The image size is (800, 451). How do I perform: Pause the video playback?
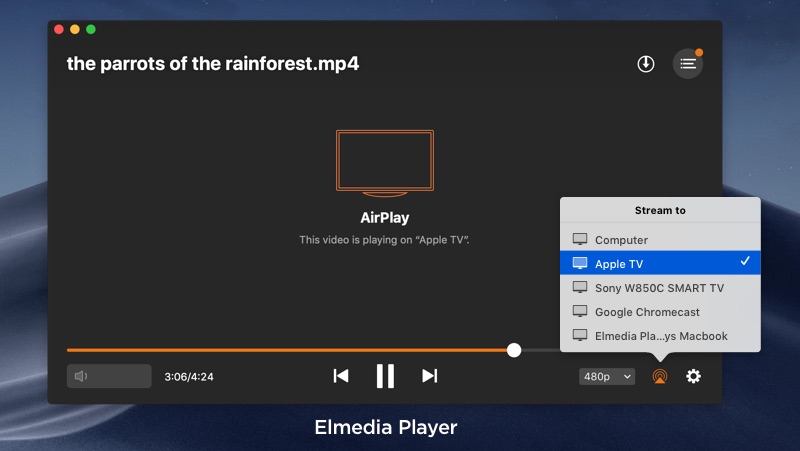click(385, 376)
